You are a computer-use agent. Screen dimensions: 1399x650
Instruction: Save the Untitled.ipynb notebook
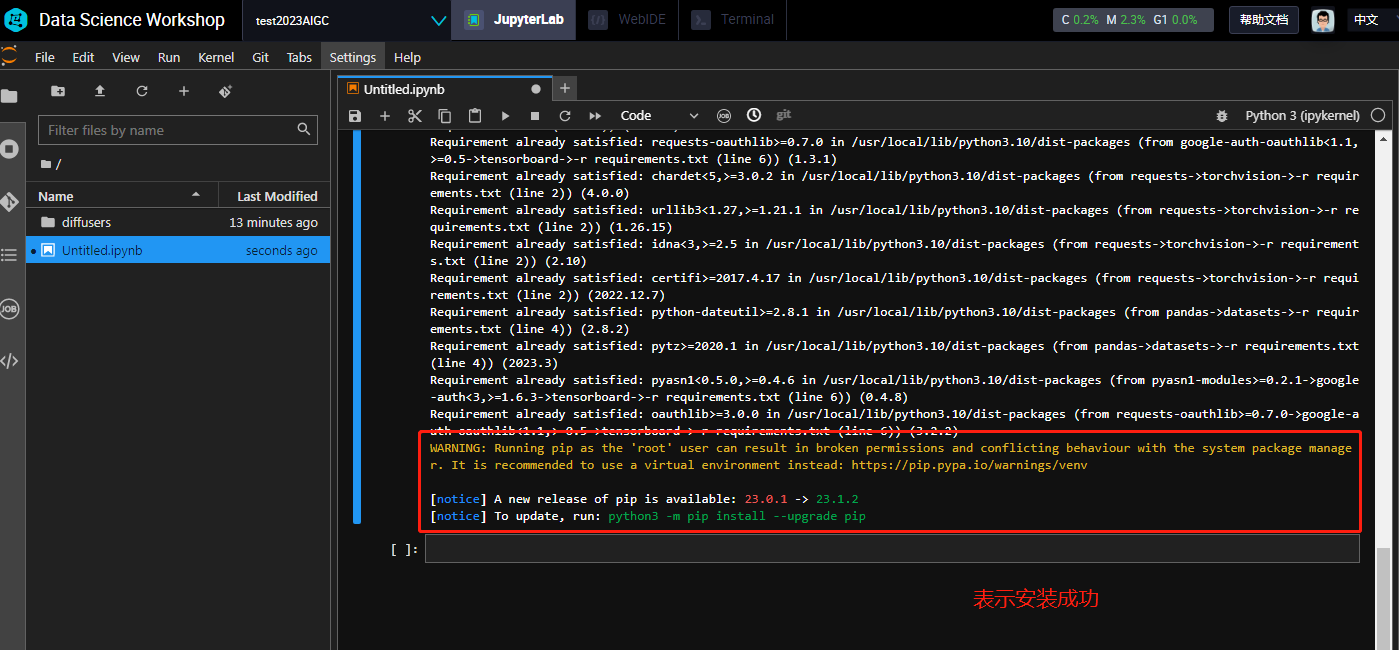coord(354,115)
